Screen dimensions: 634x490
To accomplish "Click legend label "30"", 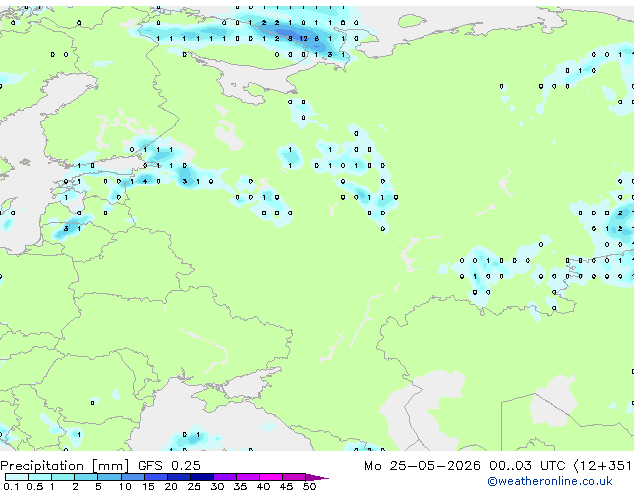I will (x=217, y=486).
